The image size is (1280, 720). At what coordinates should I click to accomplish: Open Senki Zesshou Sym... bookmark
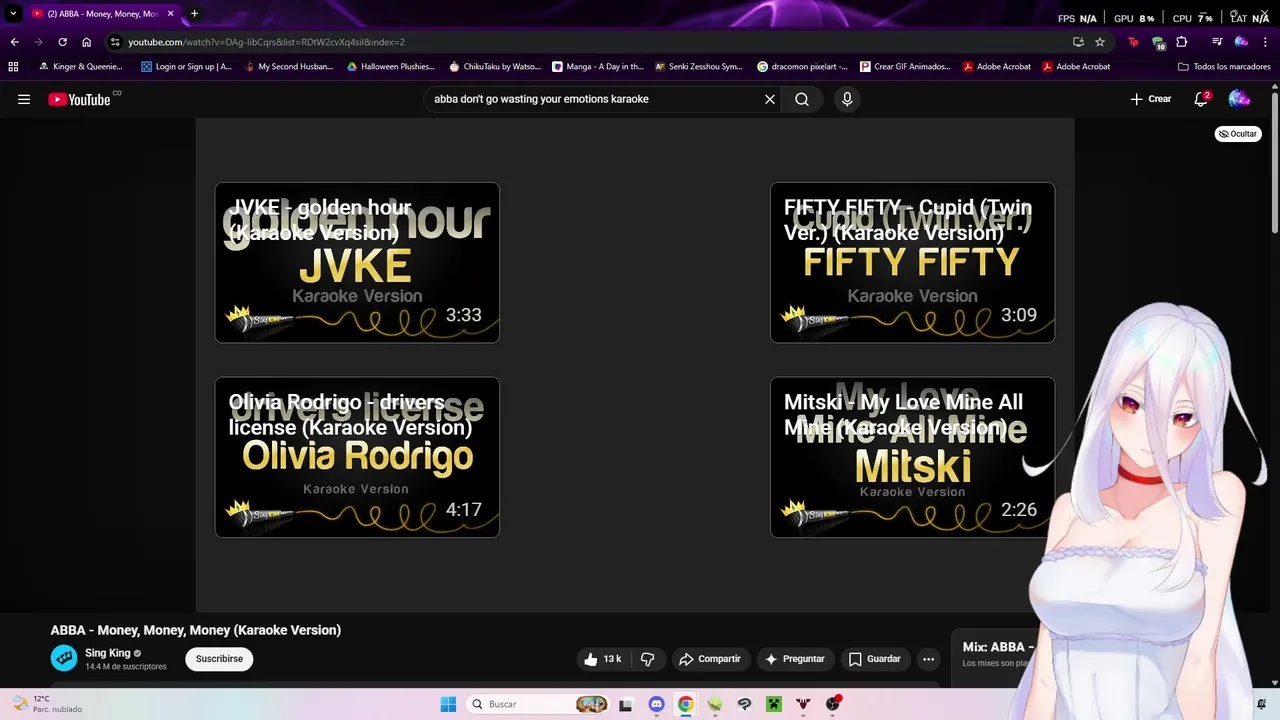point(699,67)
